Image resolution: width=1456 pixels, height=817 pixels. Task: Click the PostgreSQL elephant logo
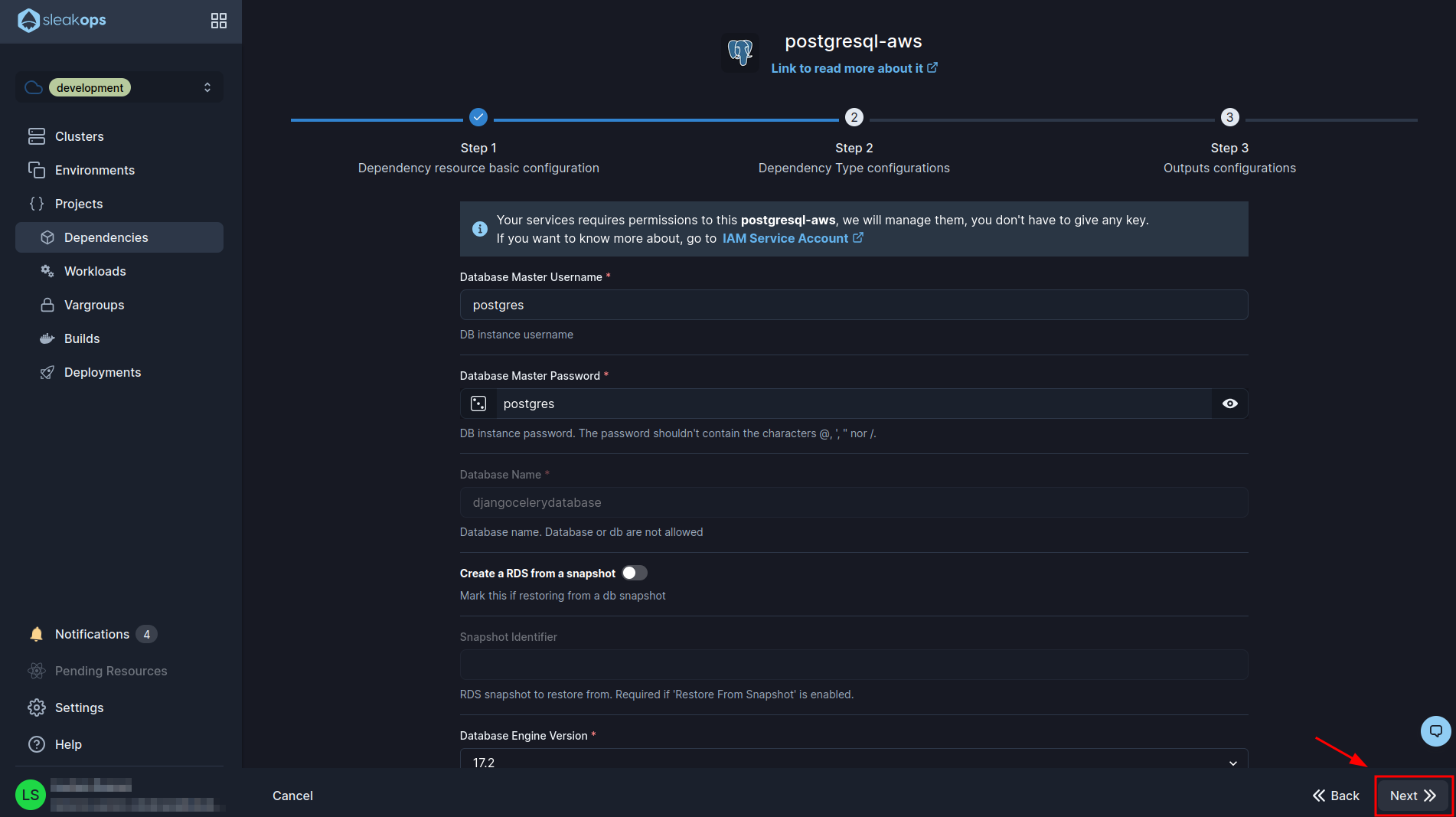coord(740,53)
